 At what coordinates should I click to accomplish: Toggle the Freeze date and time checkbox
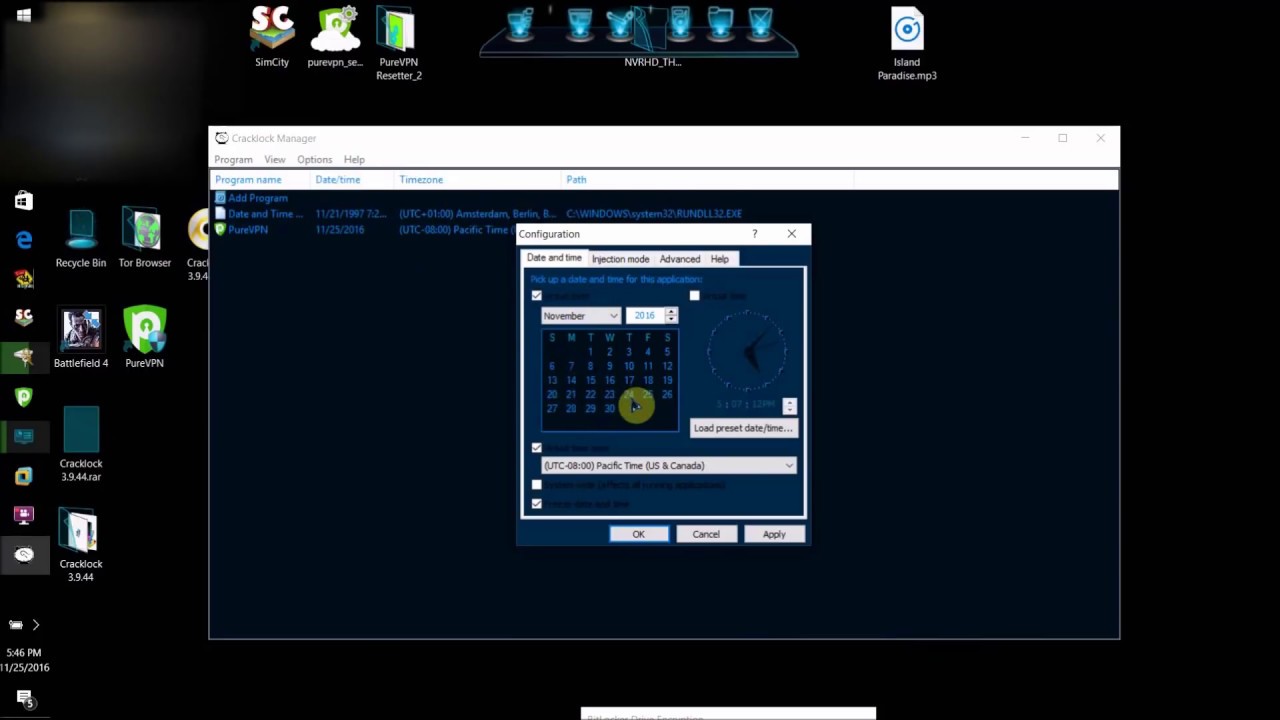tap(537, 504)
